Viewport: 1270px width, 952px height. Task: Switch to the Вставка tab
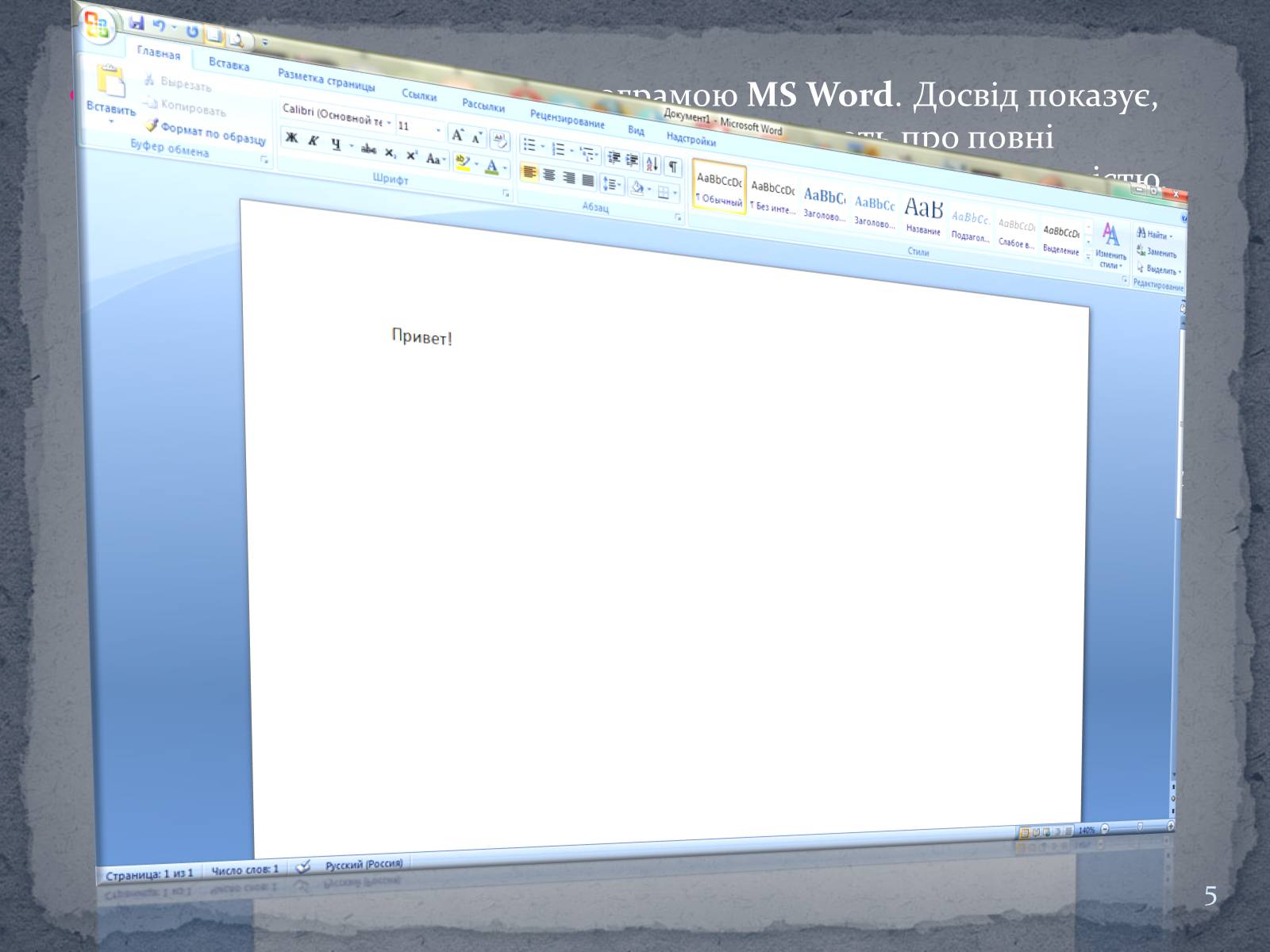[229, 63]
